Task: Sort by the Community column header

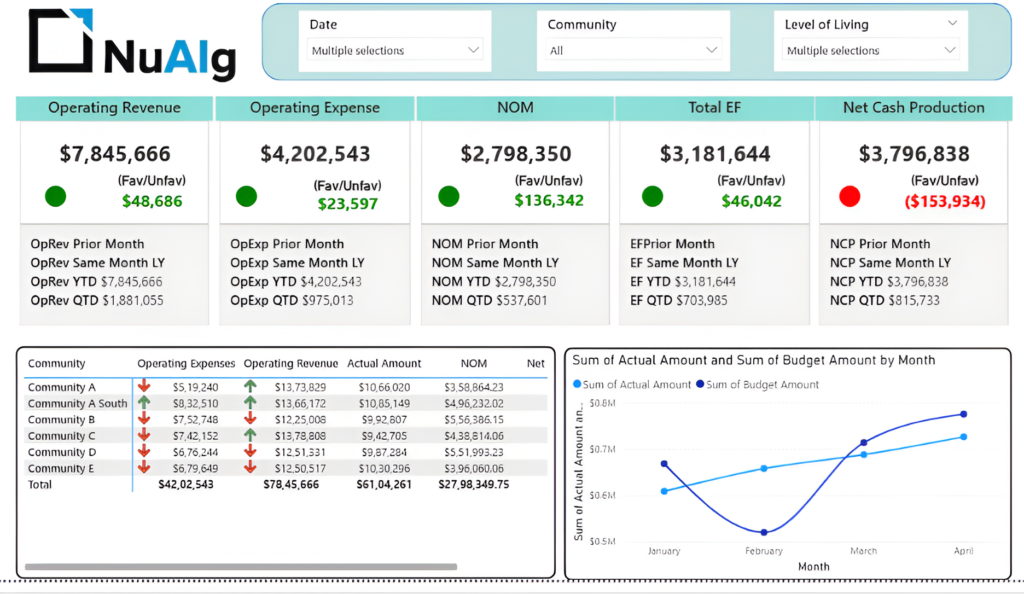Action: click(x=56, y=364)
